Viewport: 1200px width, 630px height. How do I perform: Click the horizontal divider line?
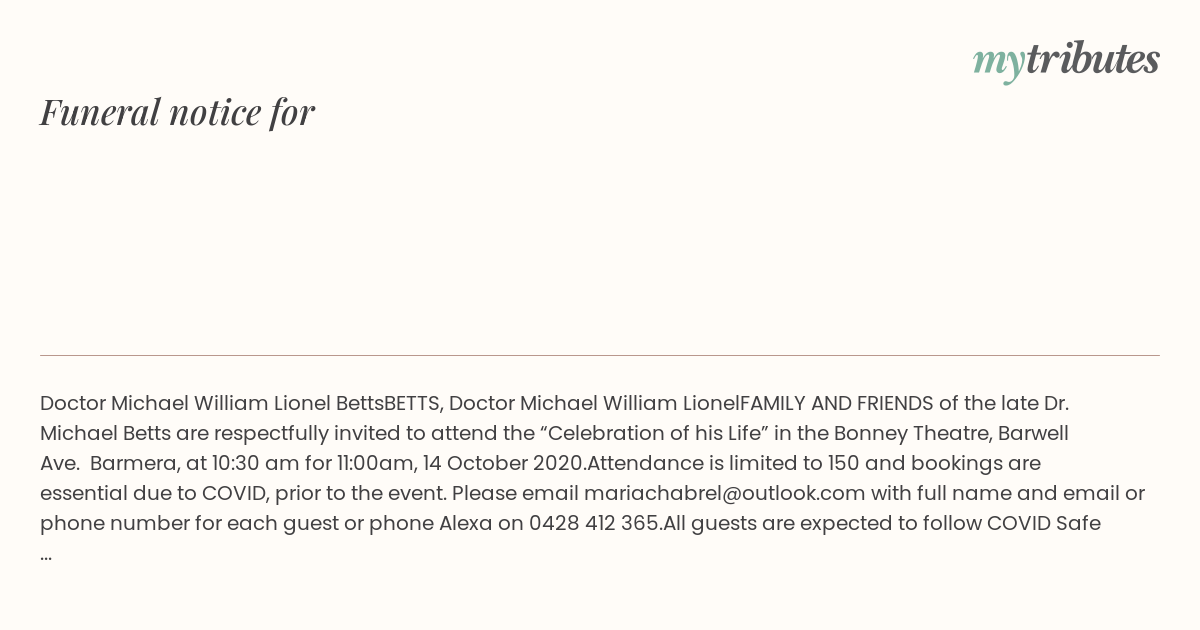[x=600, y=355]
